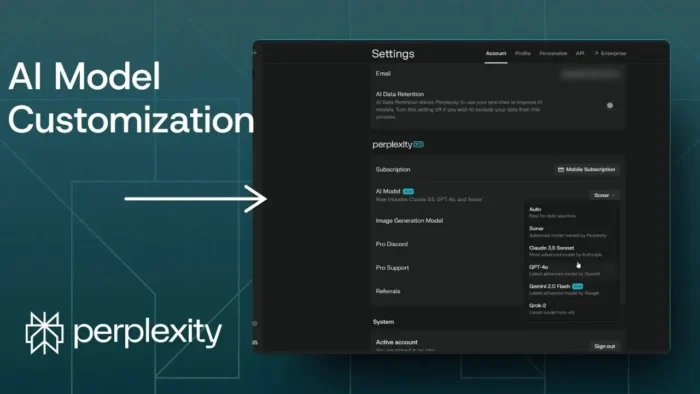Click the AI Data Retention label
The width and height of the screenshot is (700, 394).
click(x=400, y=94)
